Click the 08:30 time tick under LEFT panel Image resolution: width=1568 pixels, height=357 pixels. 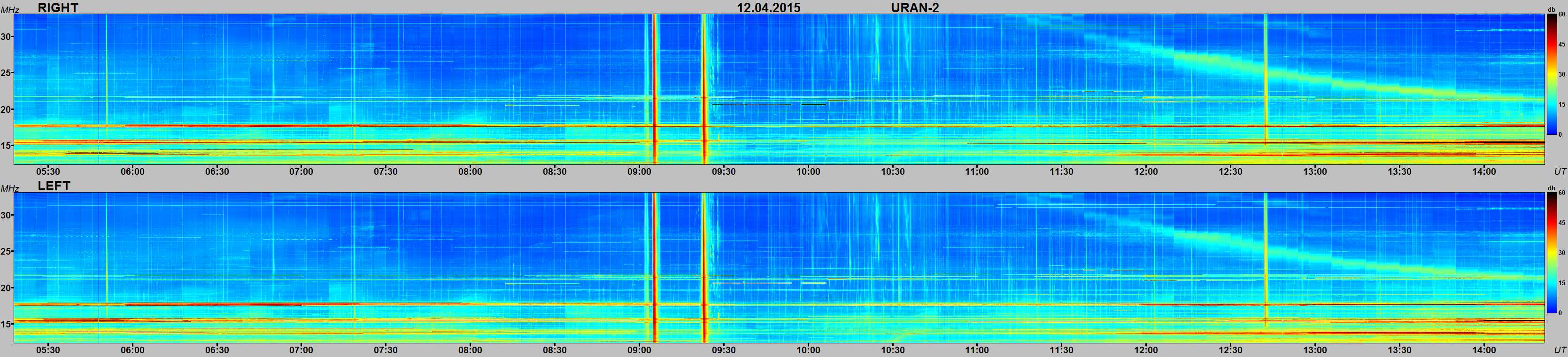tap(555, 350)
